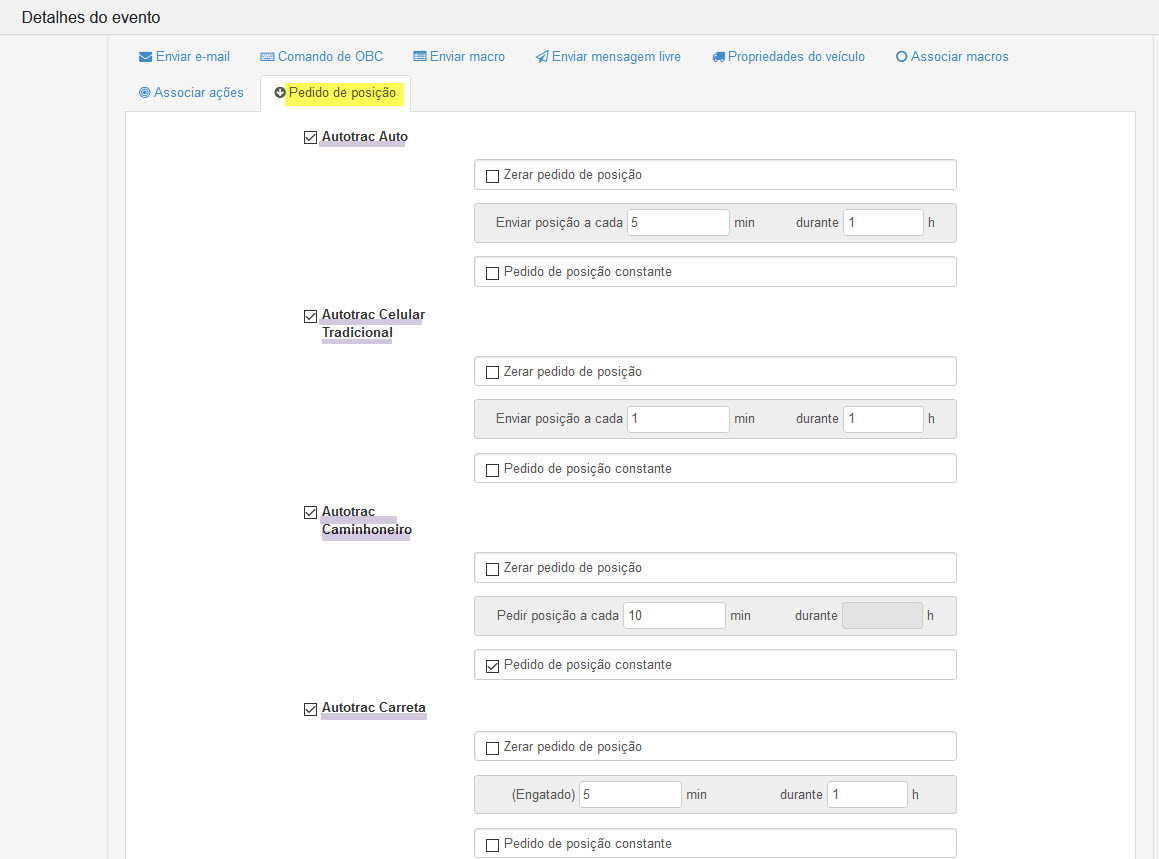The image size is (1159, 859).
Task: Click the Autotrac Caminhoneiro section label
Action: click(367, 520)
